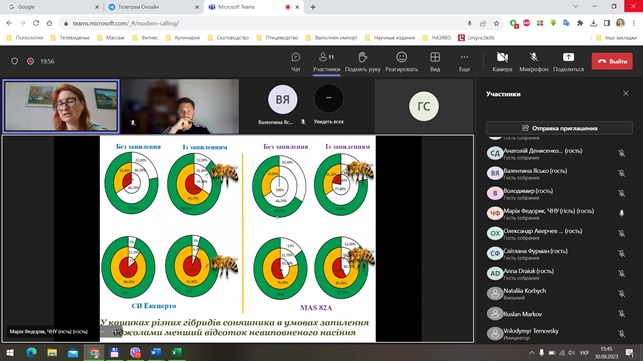Select the ГС participant tile

click(424, 106)
